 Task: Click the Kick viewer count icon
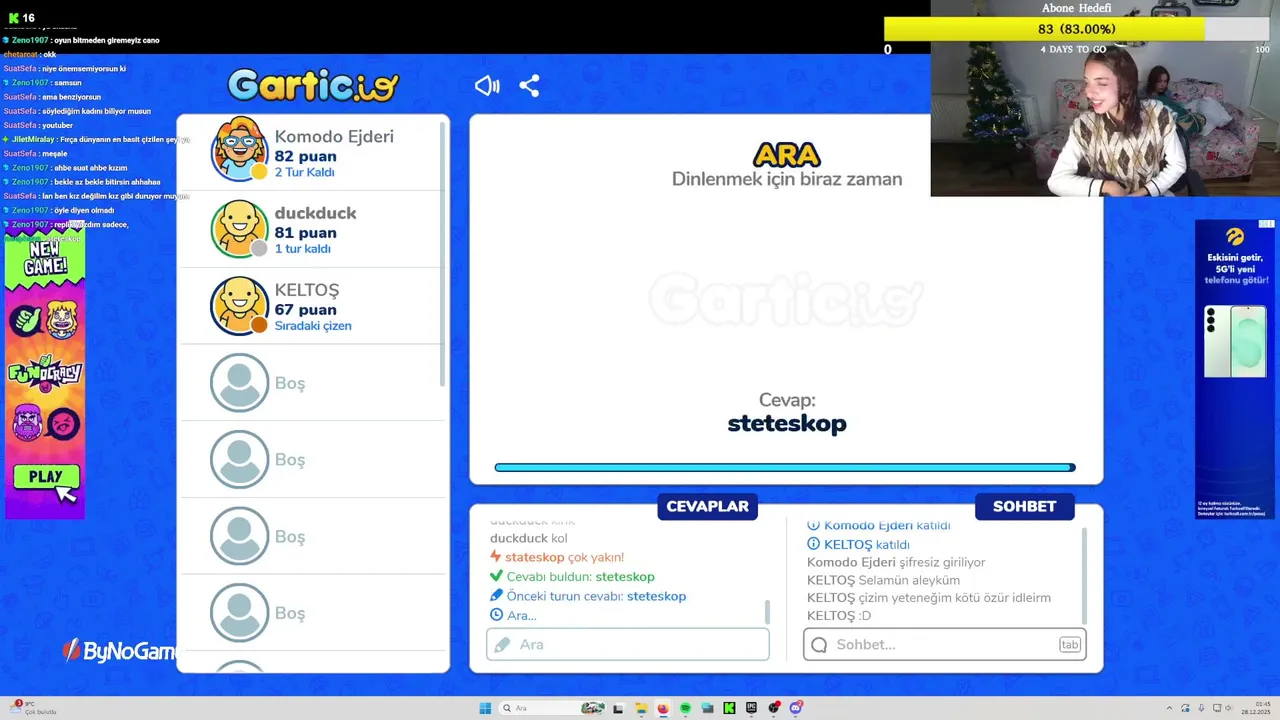click(14, 18)
